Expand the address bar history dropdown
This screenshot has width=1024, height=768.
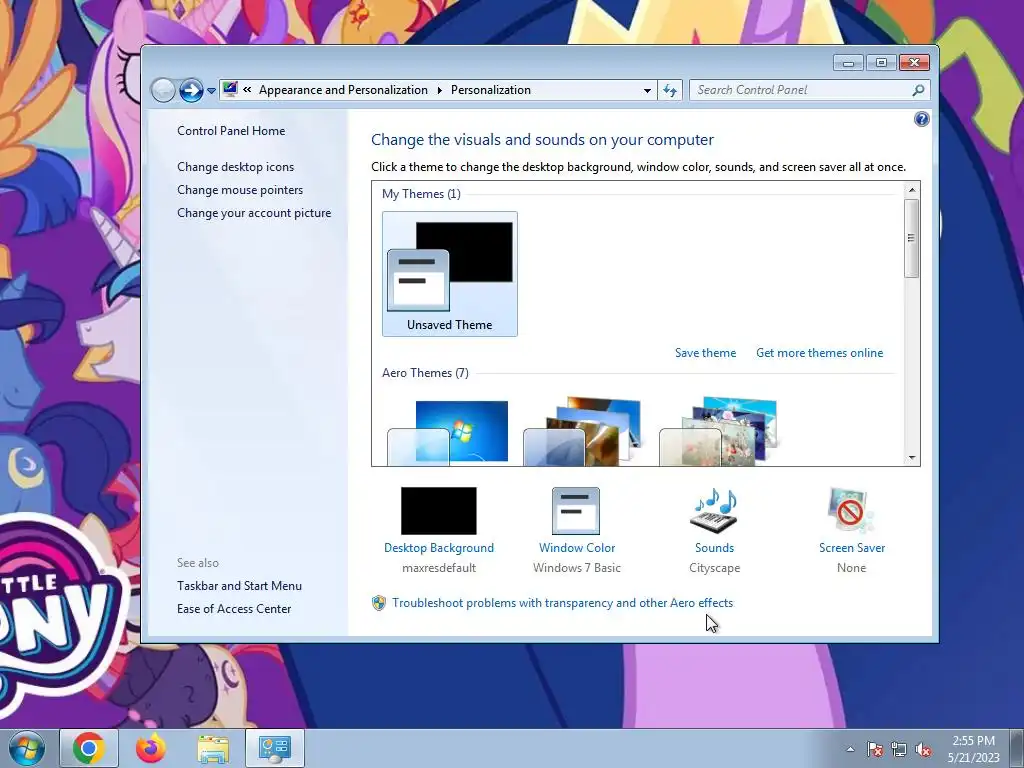647,90
